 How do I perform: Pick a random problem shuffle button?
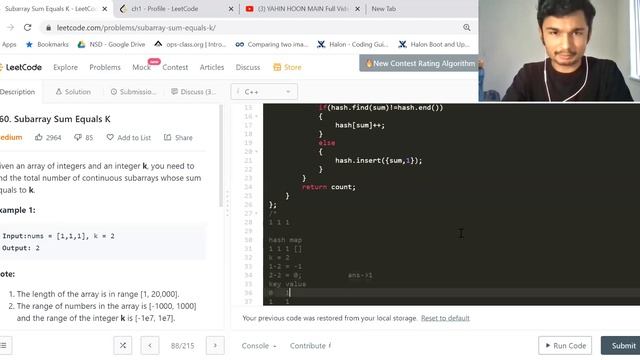point(123,346)
